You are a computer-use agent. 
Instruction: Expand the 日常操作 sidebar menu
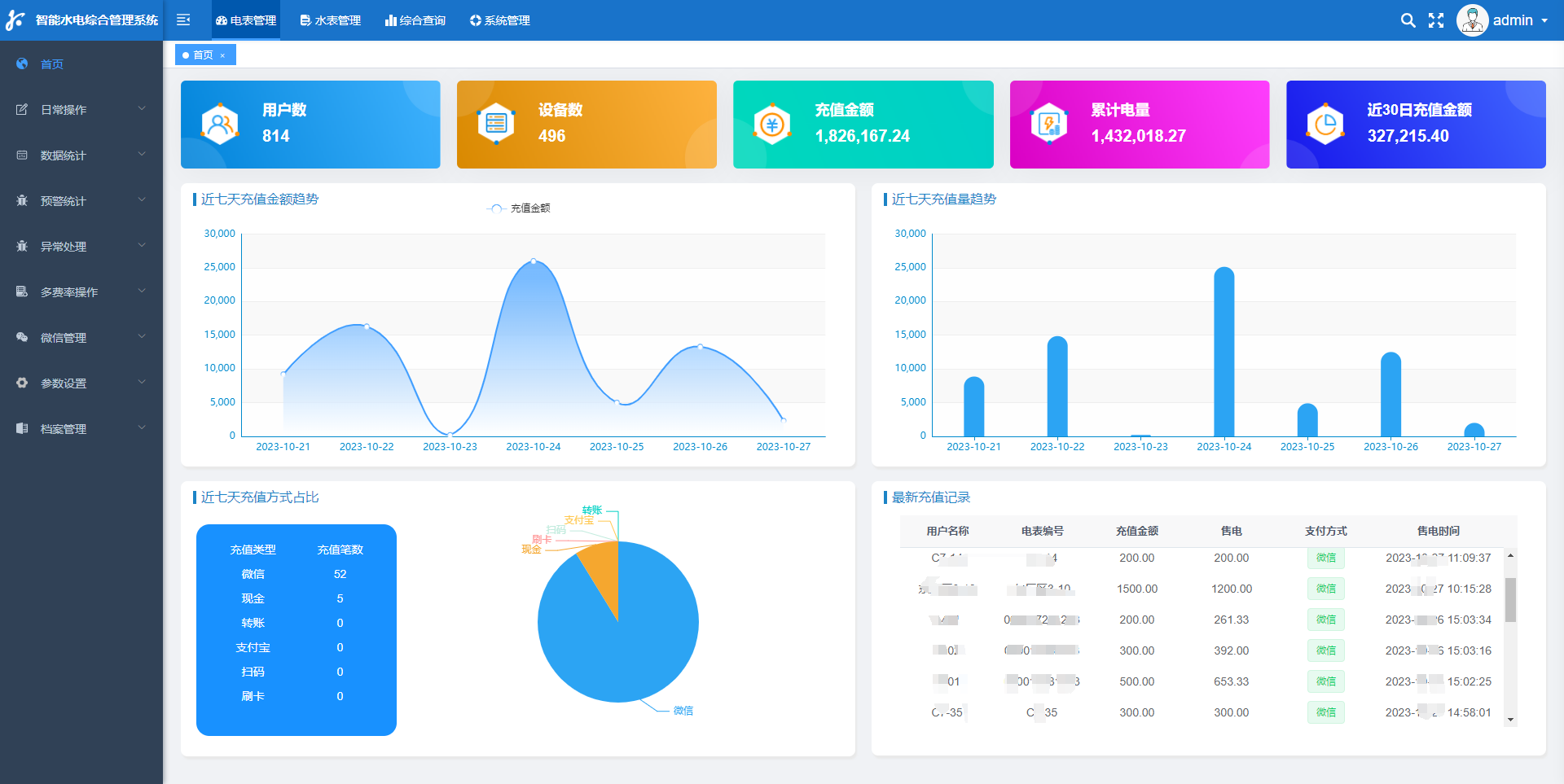81,109
